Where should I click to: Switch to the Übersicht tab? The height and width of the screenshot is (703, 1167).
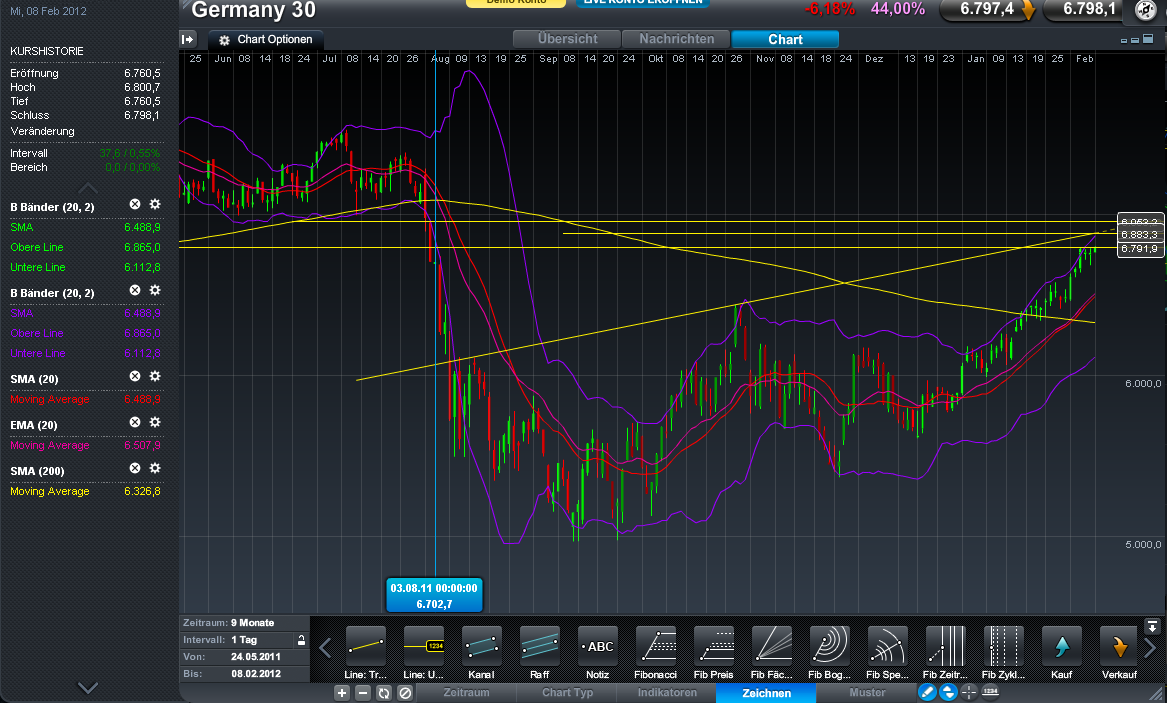tap(567, 39)
